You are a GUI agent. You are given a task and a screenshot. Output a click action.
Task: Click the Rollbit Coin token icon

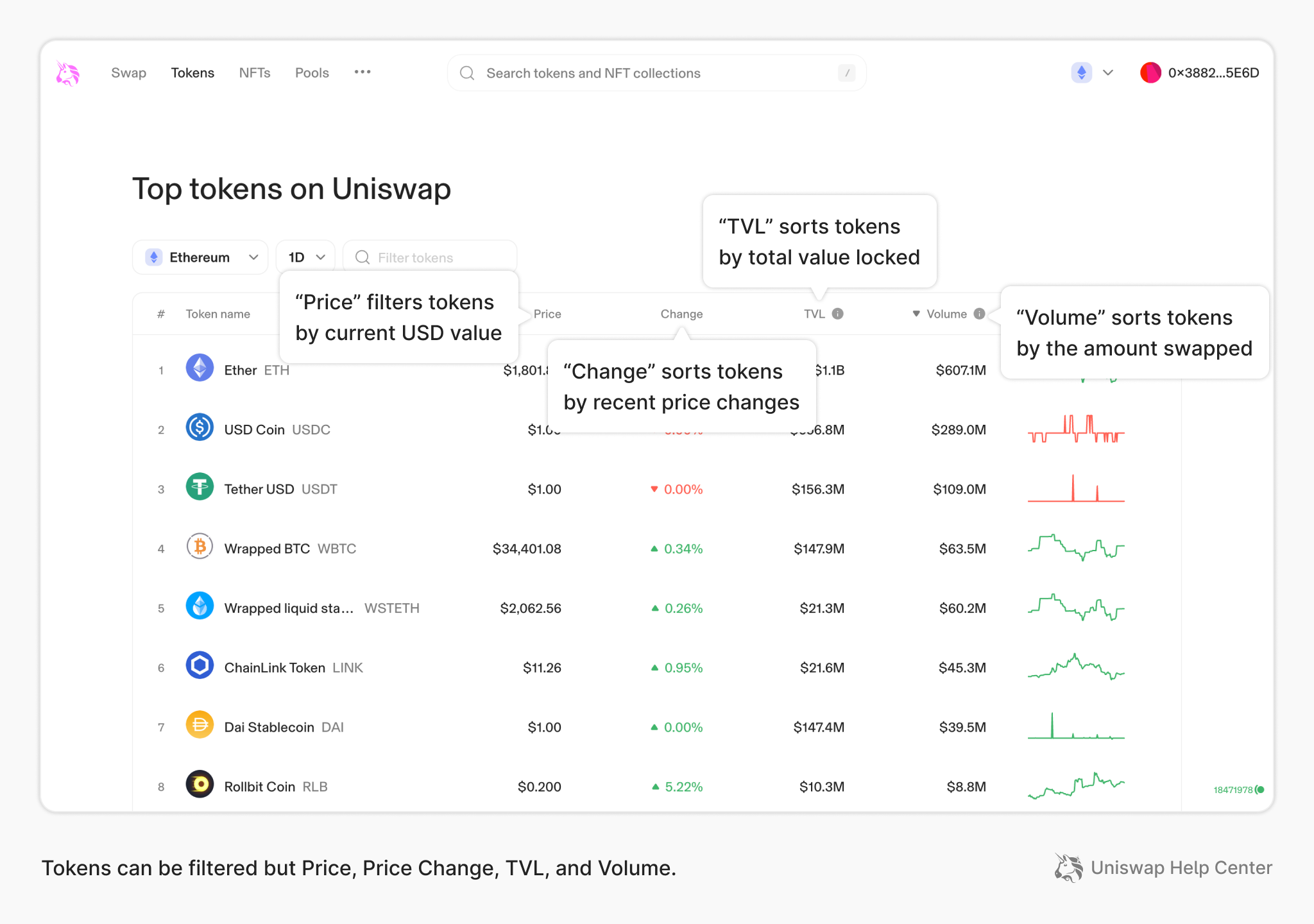pyautogui.click(x=200, y=784)
